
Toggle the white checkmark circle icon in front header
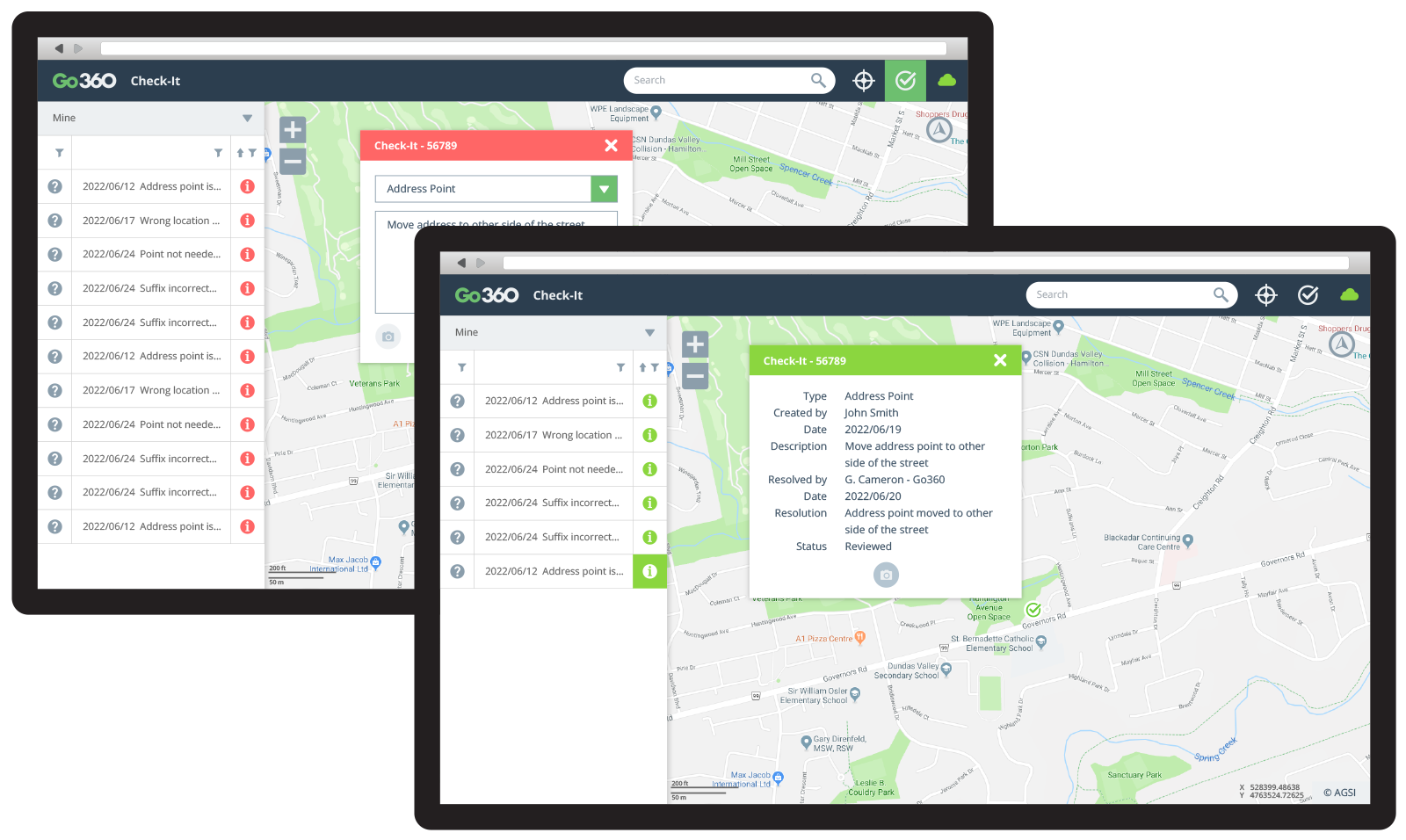1308,295
